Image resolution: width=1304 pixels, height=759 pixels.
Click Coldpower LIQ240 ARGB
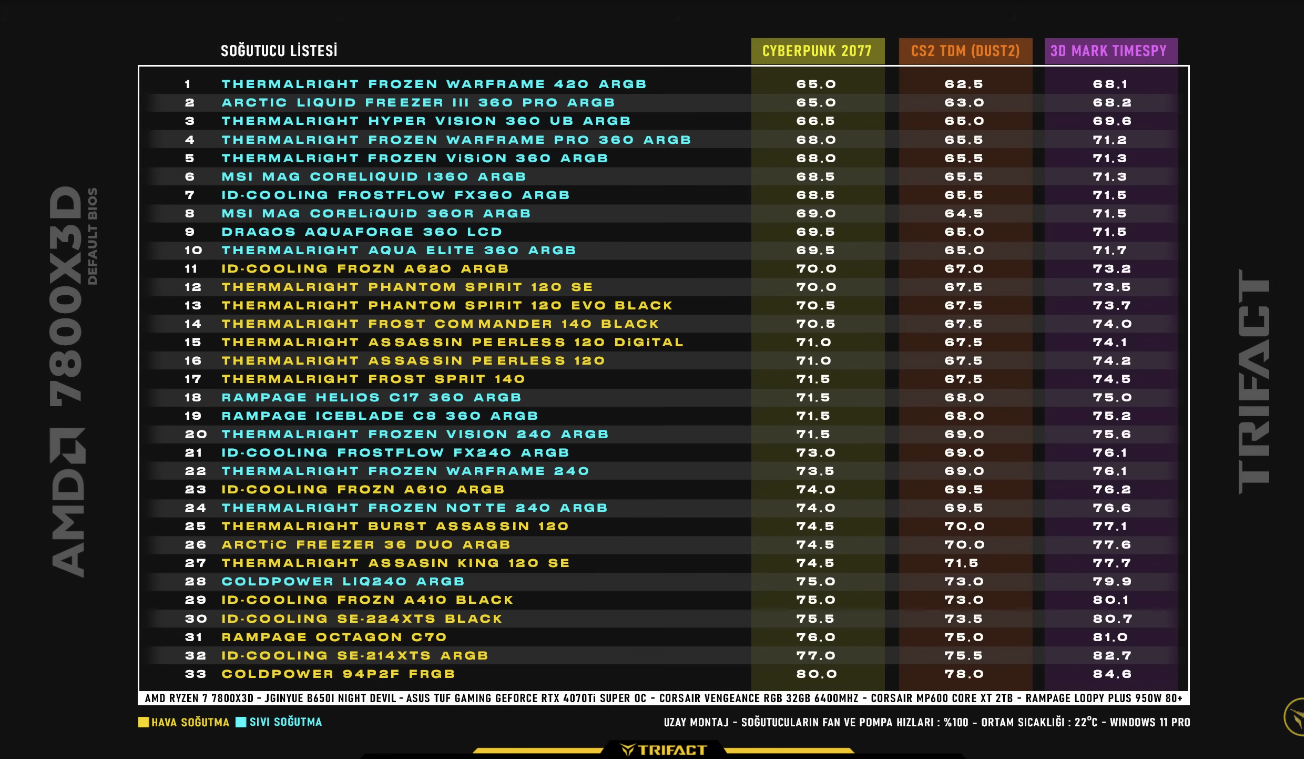343,582
